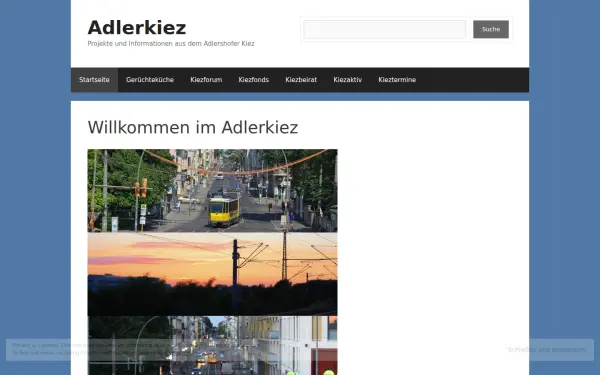The width and height of the screenshot is (600, 375).
Task: Click the yellow tram street photo
Action: tap(212, 191)
